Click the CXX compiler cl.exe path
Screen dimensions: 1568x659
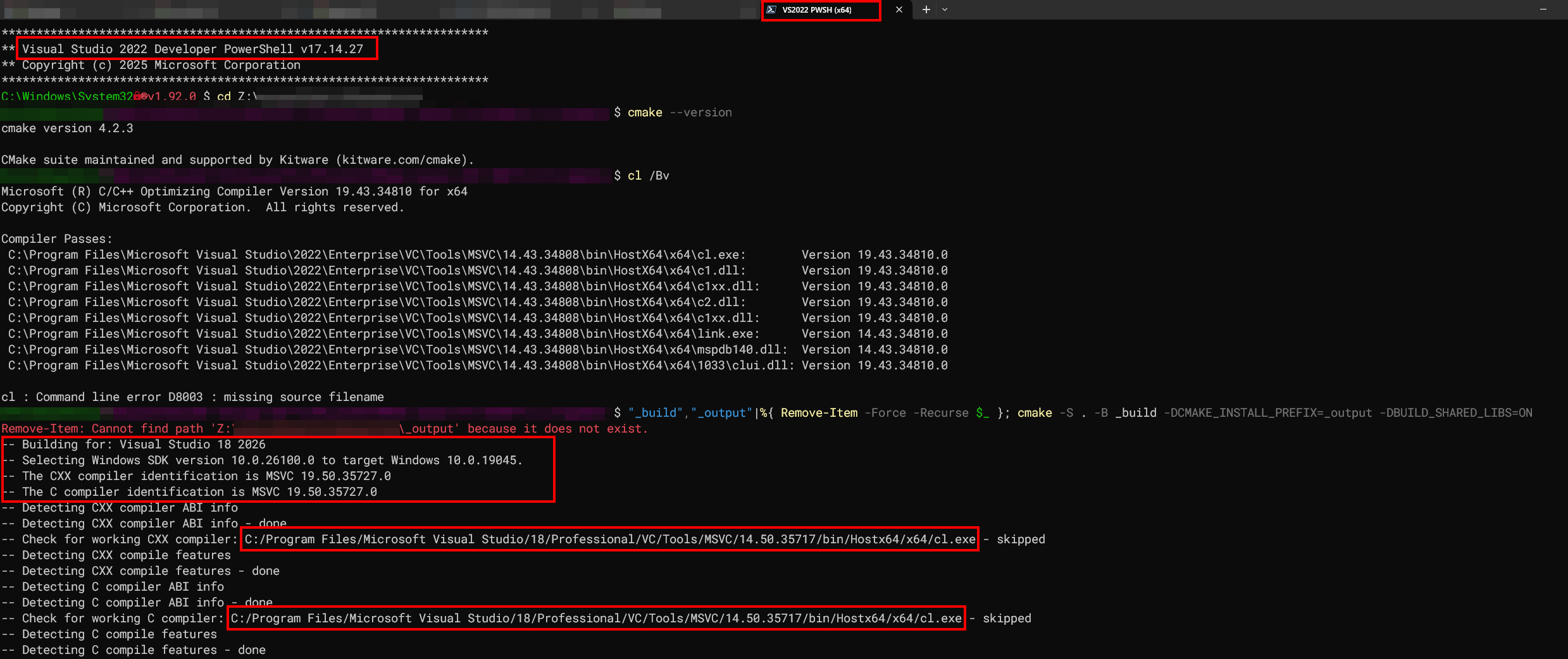[x=609, y=539]
